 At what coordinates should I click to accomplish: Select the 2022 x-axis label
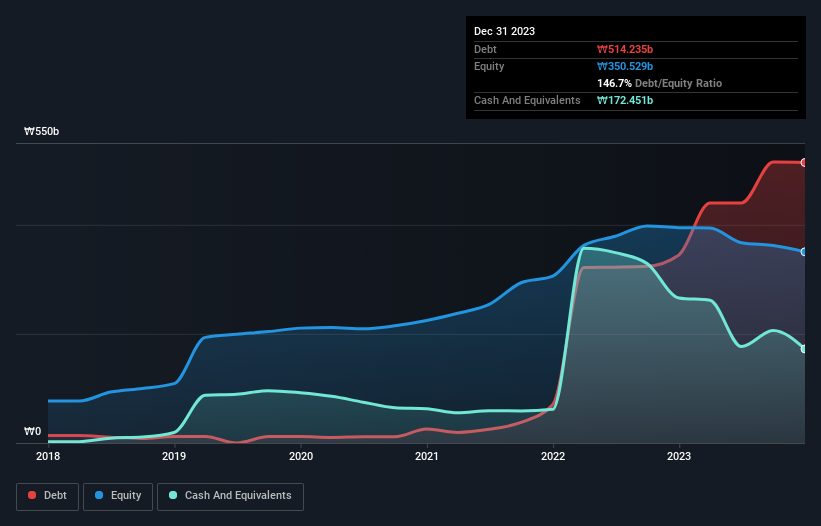[553, 456]
